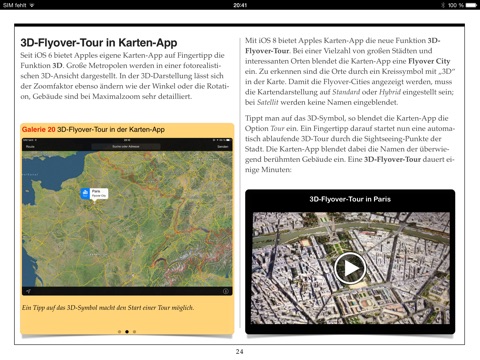The image size is (480, 360).
Task: Tap the italic word 'Satellit' in paragraph
Action: point(268,102)
